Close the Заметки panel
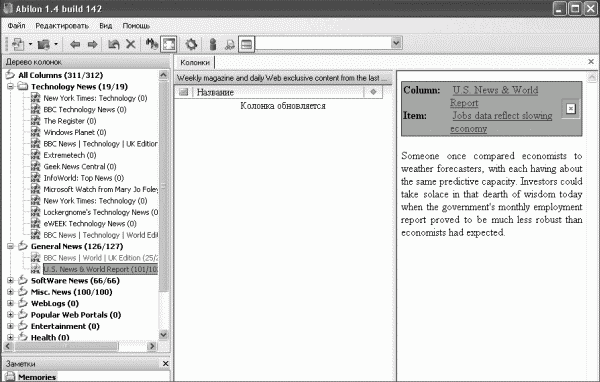The image size is (600, 382). 166,364
